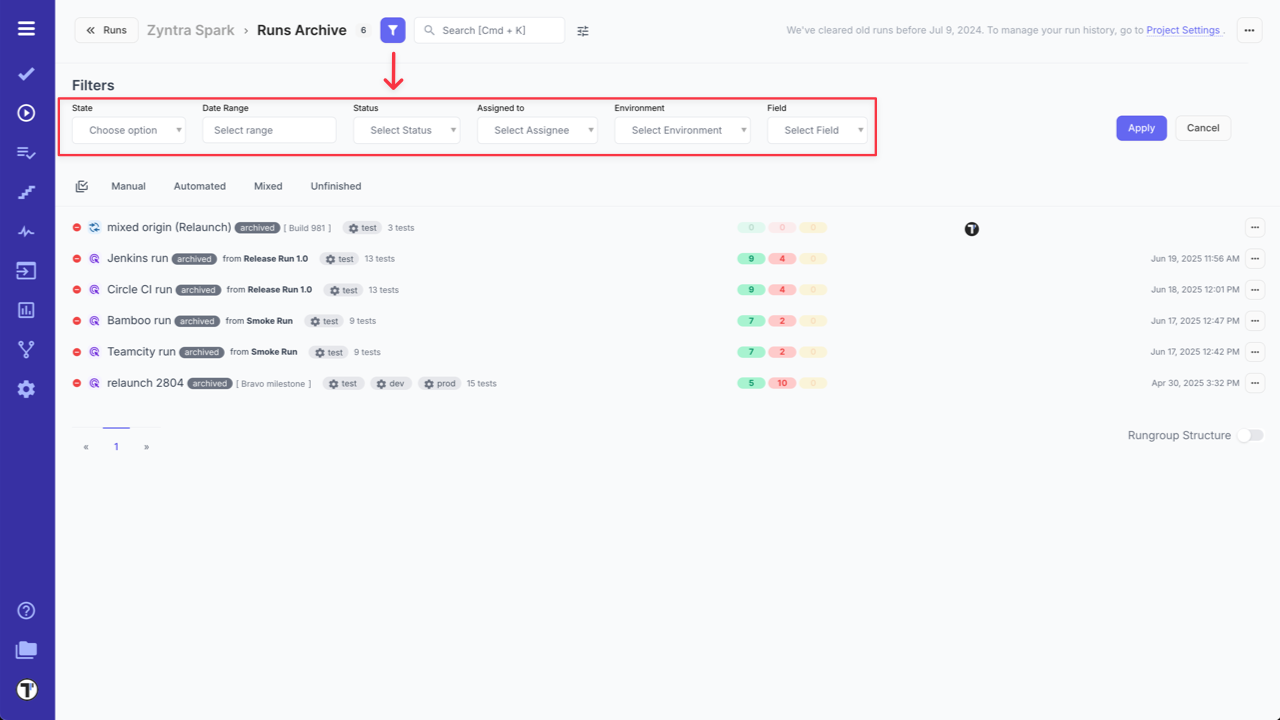Click the help question mark icon

point(26,610)
